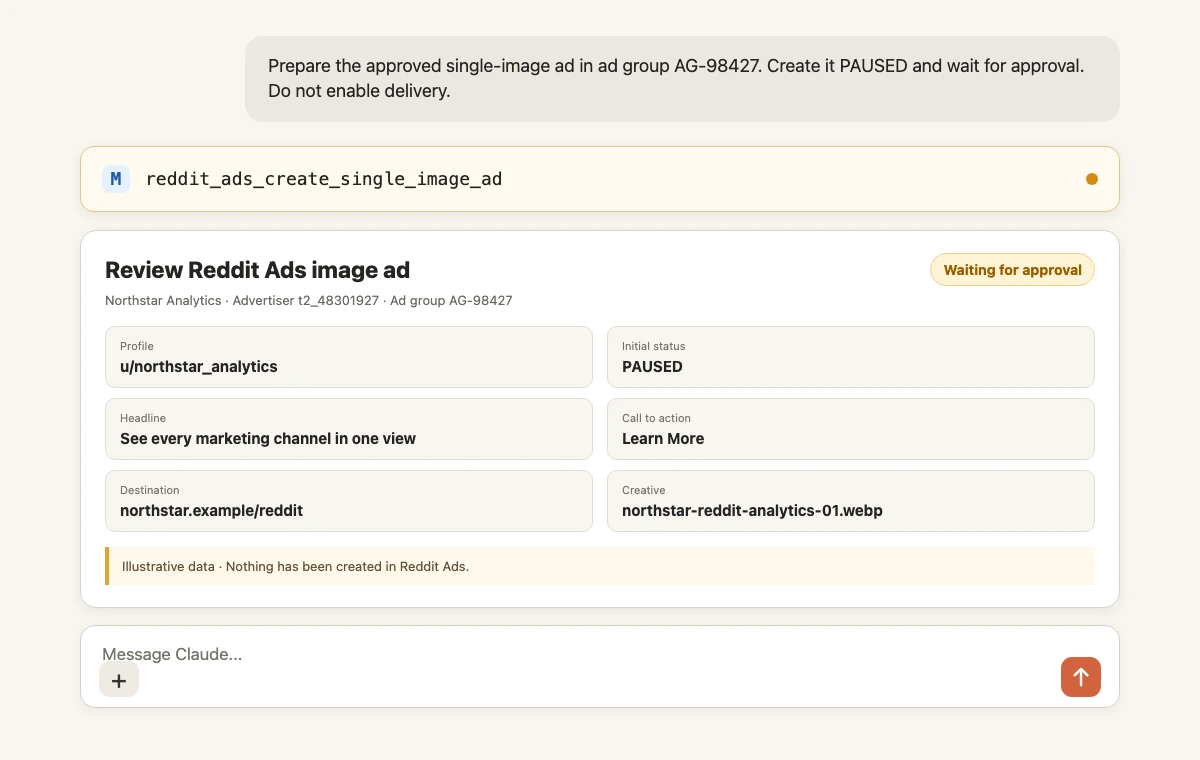Click the orange status dot indicator
Viewport: 1200px width, 760px height.
1091,179
